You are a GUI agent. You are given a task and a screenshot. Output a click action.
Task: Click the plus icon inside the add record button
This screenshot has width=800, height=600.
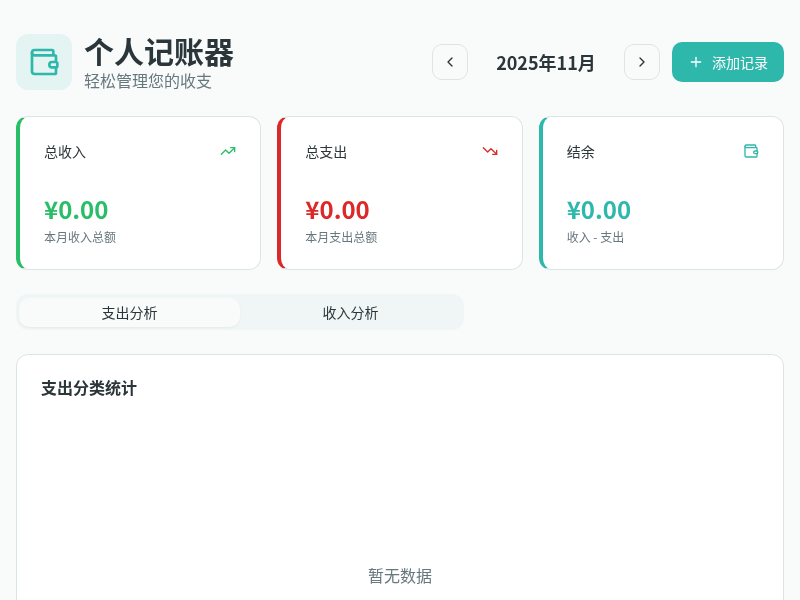tap(695, 61)
